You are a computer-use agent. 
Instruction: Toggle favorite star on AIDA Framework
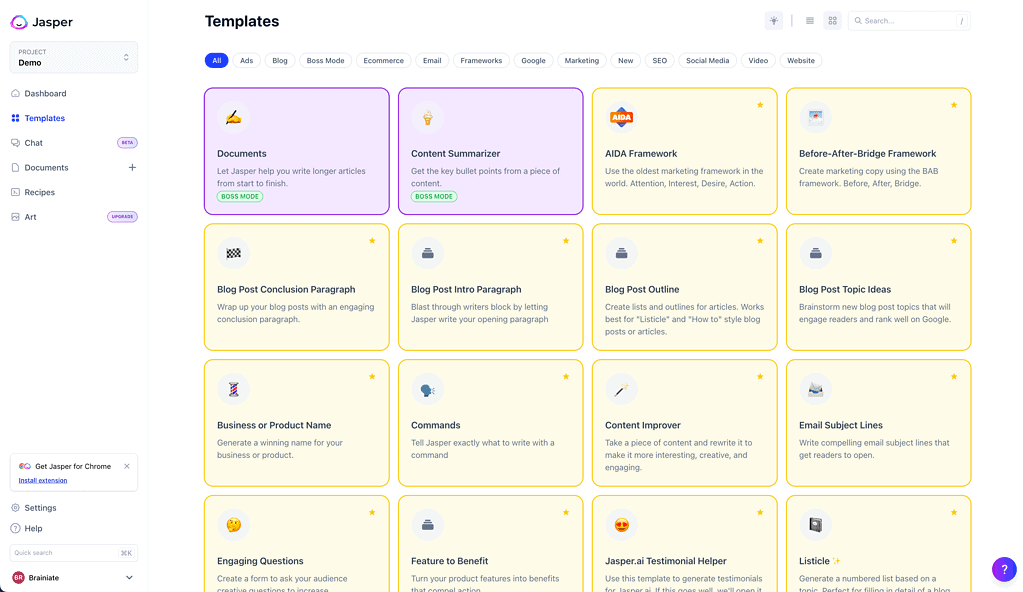(x=760, y=105)
